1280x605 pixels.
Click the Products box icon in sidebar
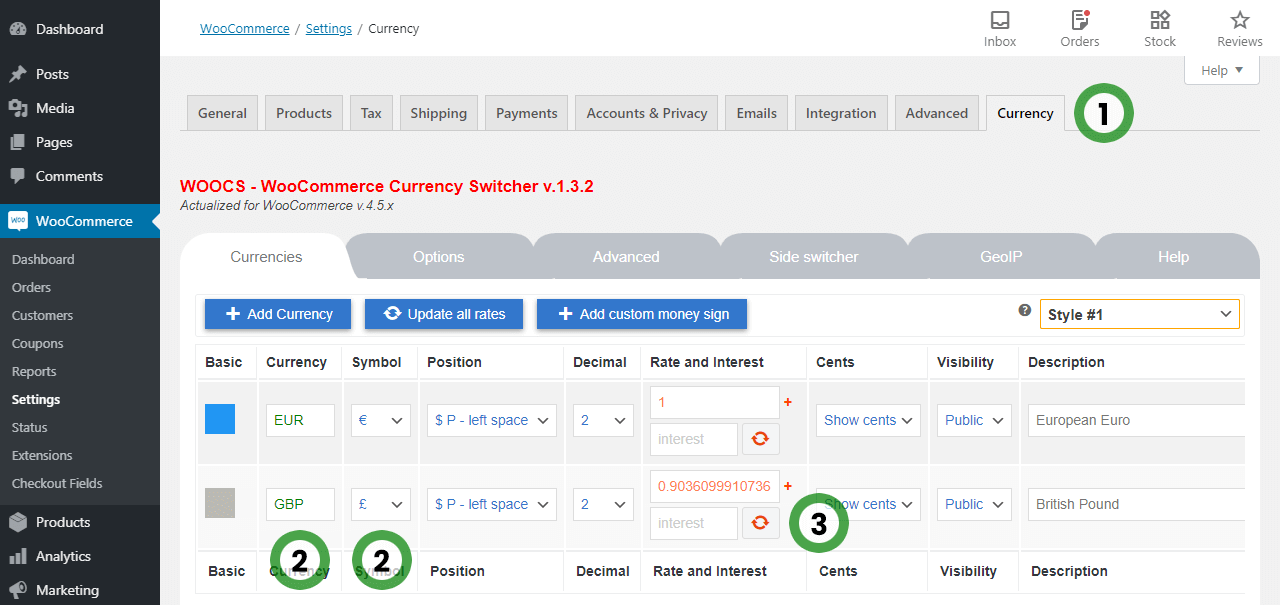point(18,522)
